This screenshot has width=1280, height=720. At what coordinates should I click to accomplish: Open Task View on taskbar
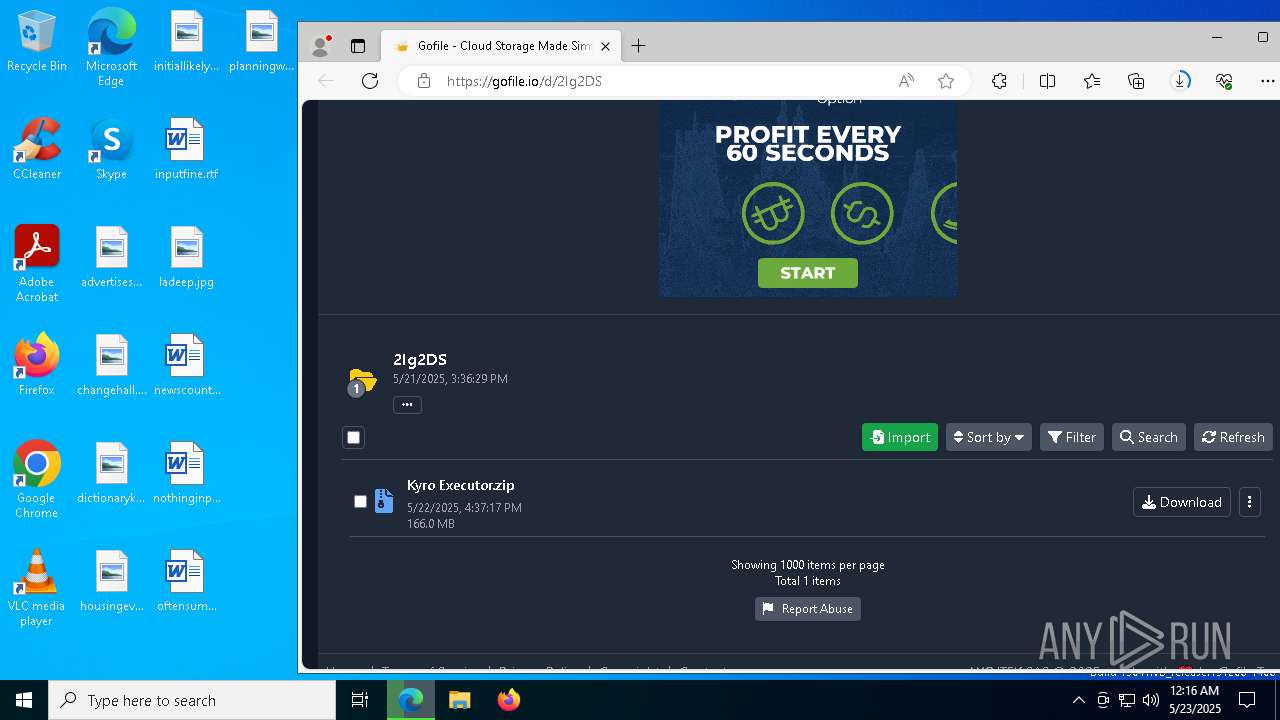(360, 700)
